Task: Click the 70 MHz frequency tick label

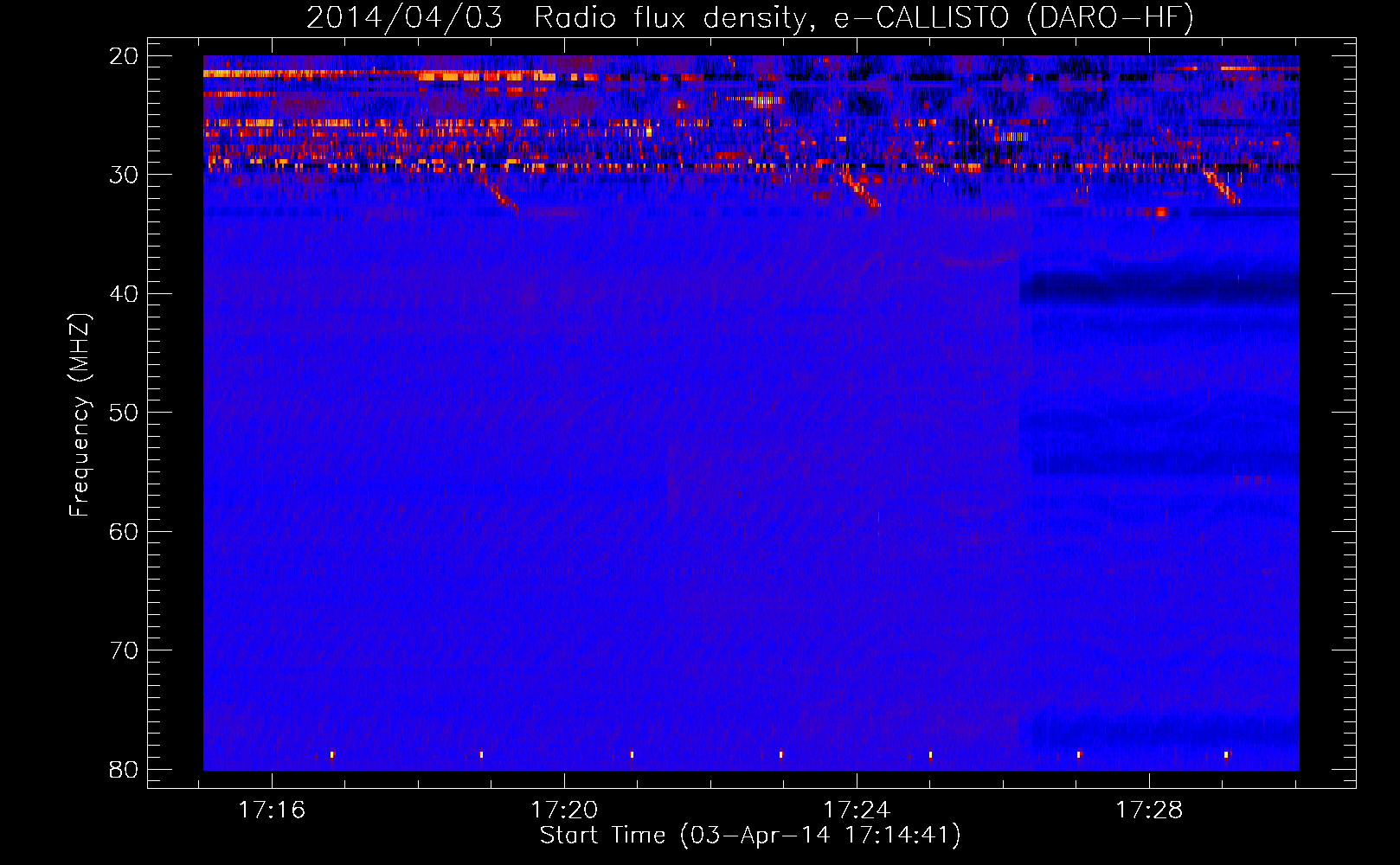Action: (x=124, y=650)
